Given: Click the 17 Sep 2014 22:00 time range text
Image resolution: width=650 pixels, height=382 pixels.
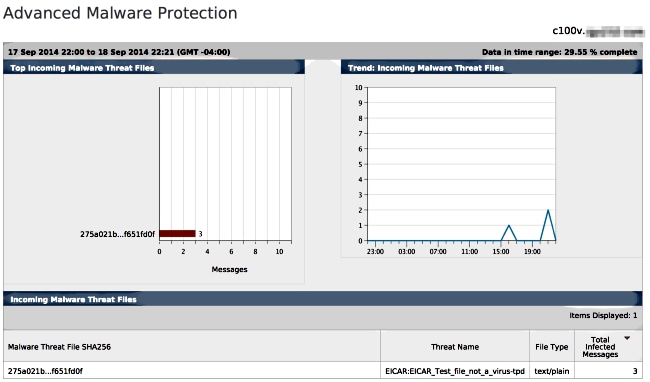Looking at the screenshot, I should click(119, 52).
